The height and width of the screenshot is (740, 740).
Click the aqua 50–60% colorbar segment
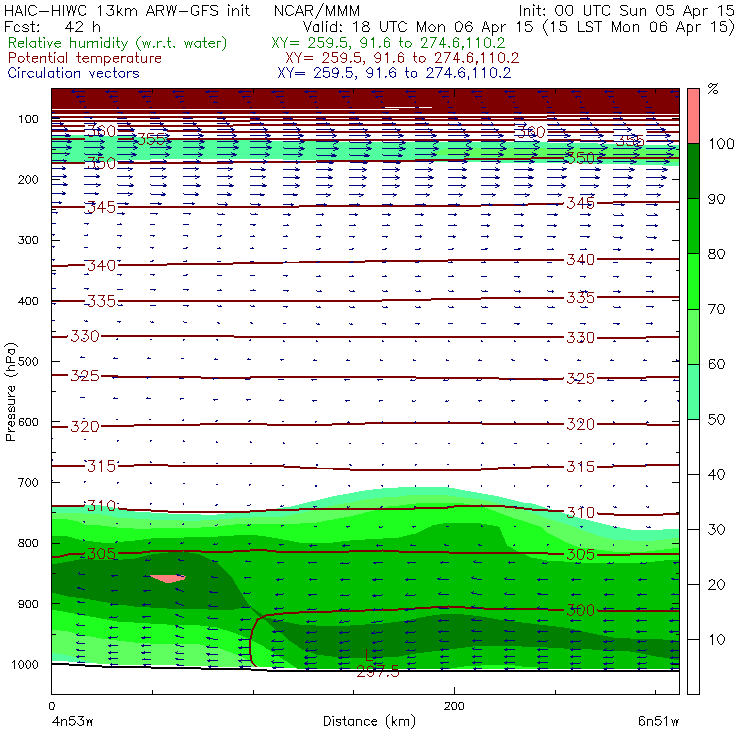pyautogui.click(x=693, y=392)
